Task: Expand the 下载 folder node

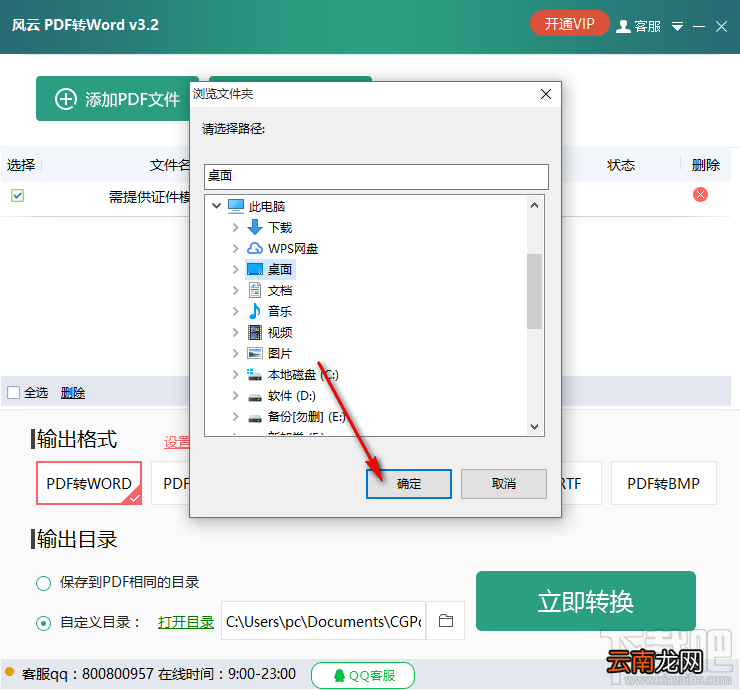Action: click(235, 227)
